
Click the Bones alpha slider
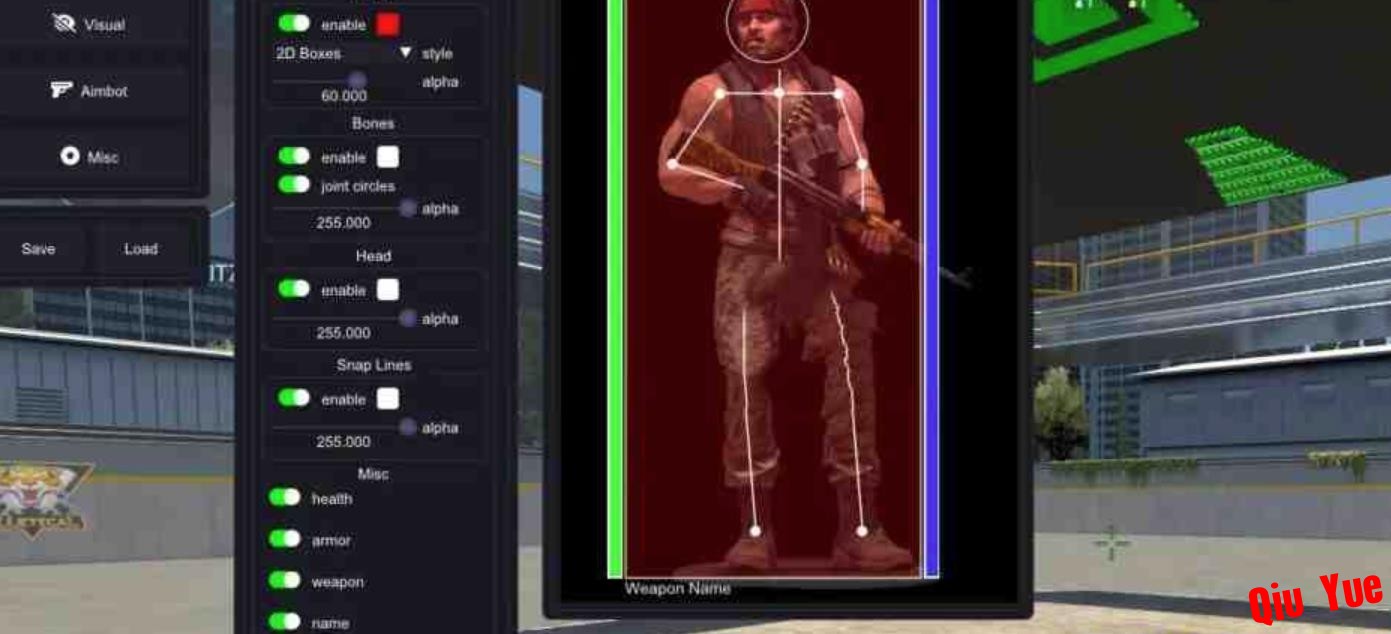coord(343,208)
